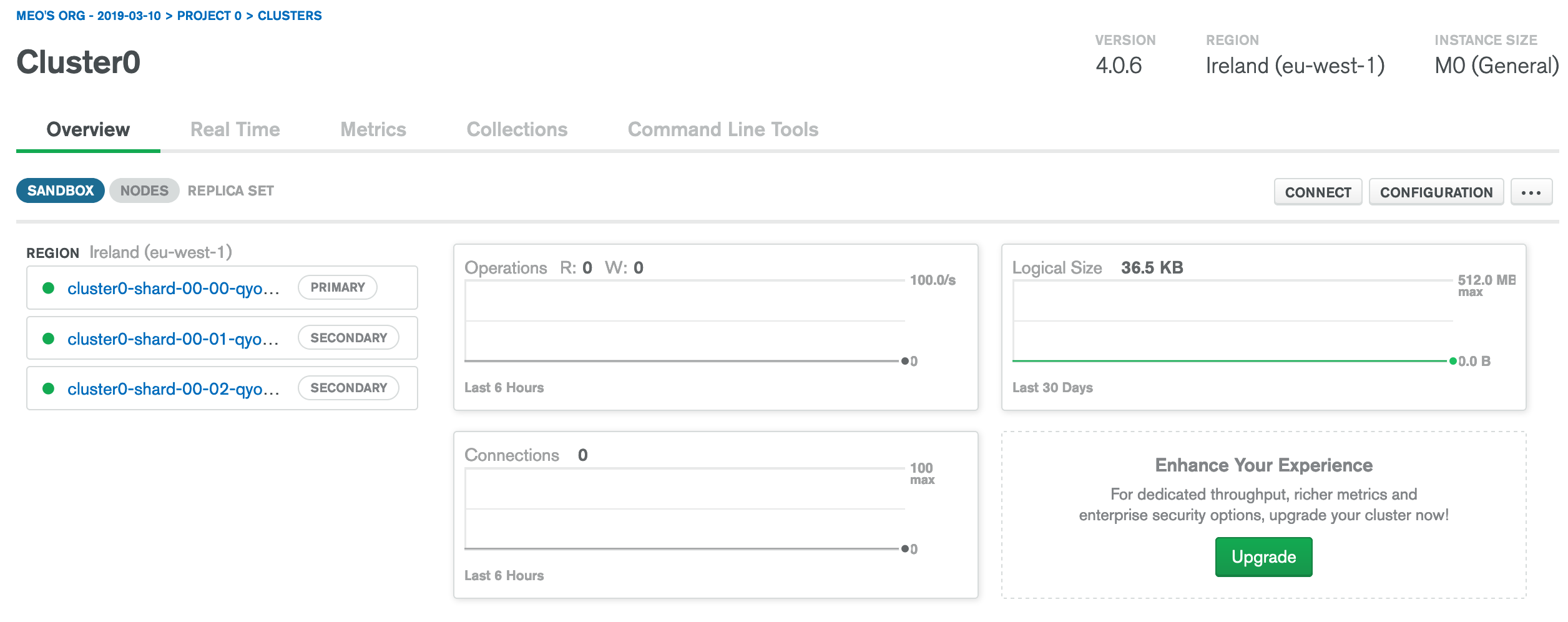Click green status dot of shard-00-00
Image resolution: width=1568 pixels, height=622 pixels.
click(x=48, y=288)
